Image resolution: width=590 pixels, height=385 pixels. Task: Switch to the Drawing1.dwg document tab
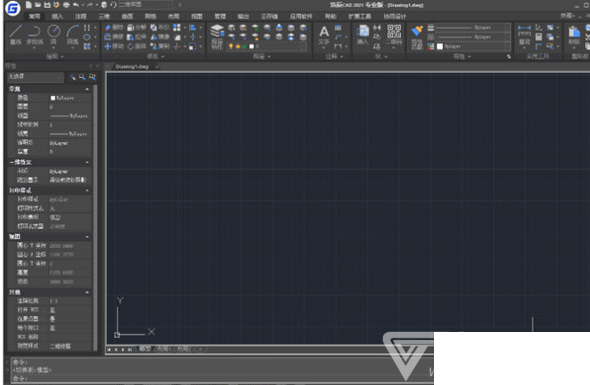(132, 67)
